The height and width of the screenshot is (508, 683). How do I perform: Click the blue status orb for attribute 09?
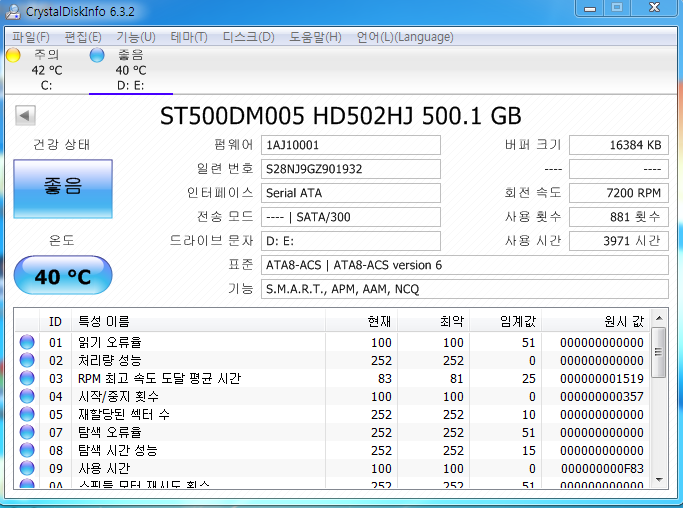(27, 468)
